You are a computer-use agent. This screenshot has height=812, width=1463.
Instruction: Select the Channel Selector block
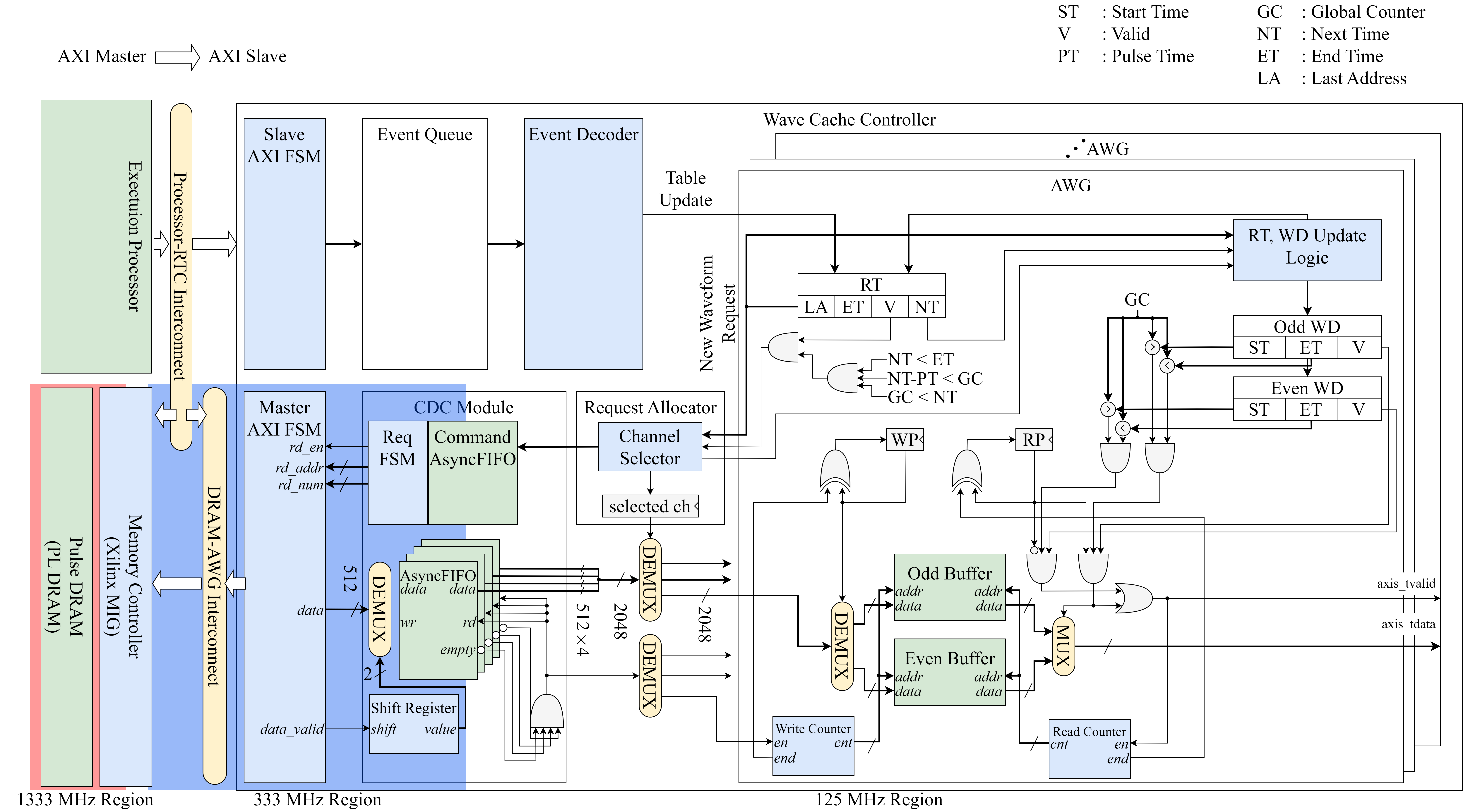[650, 448]
